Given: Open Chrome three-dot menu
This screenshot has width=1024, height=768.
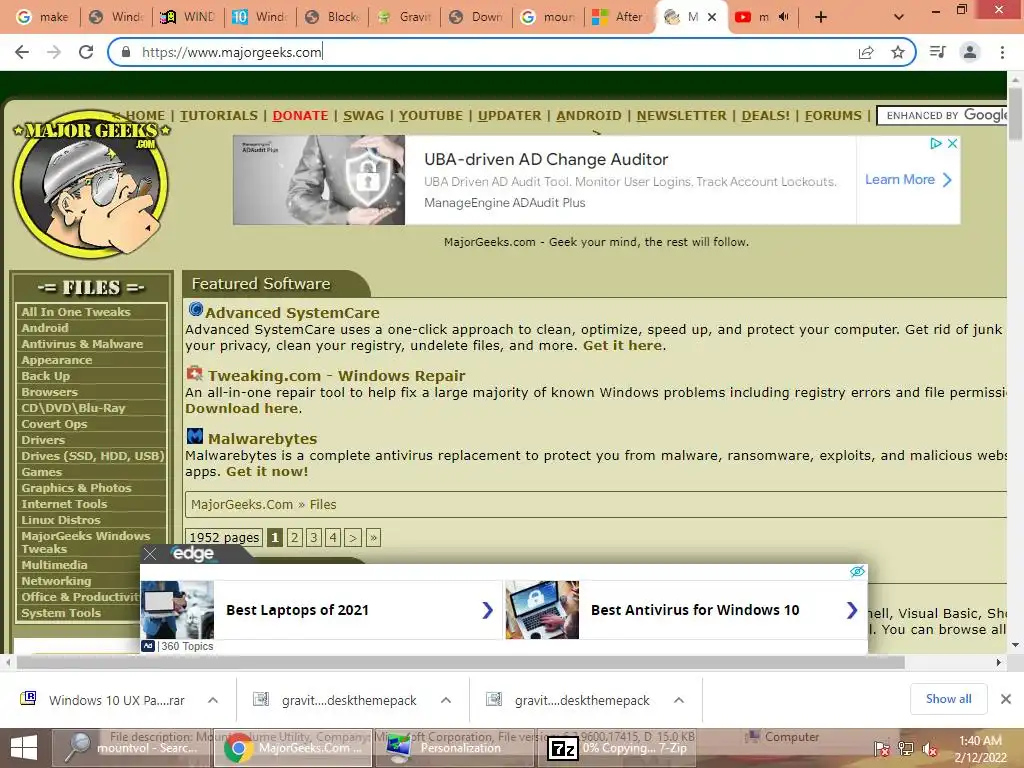Looking at the screenshot, I should 1002,52.
